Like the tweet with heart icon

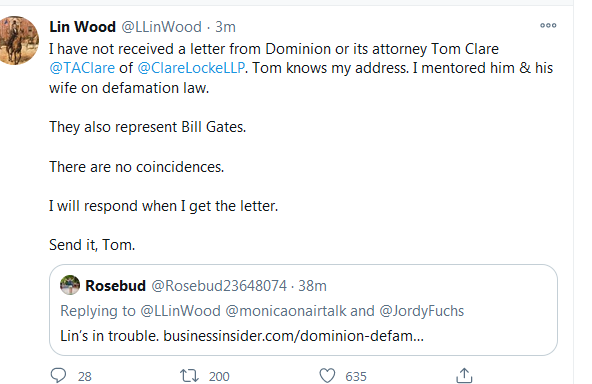click(x=327, y=376)
